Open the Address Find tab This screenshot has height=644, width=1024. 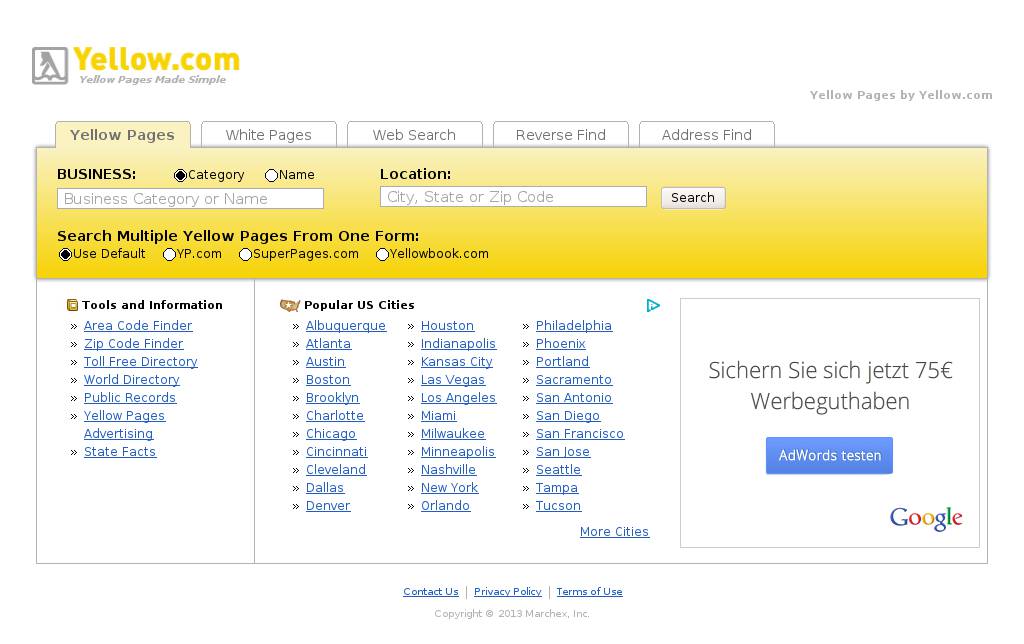pyautogui.click(x=706, y=135)
